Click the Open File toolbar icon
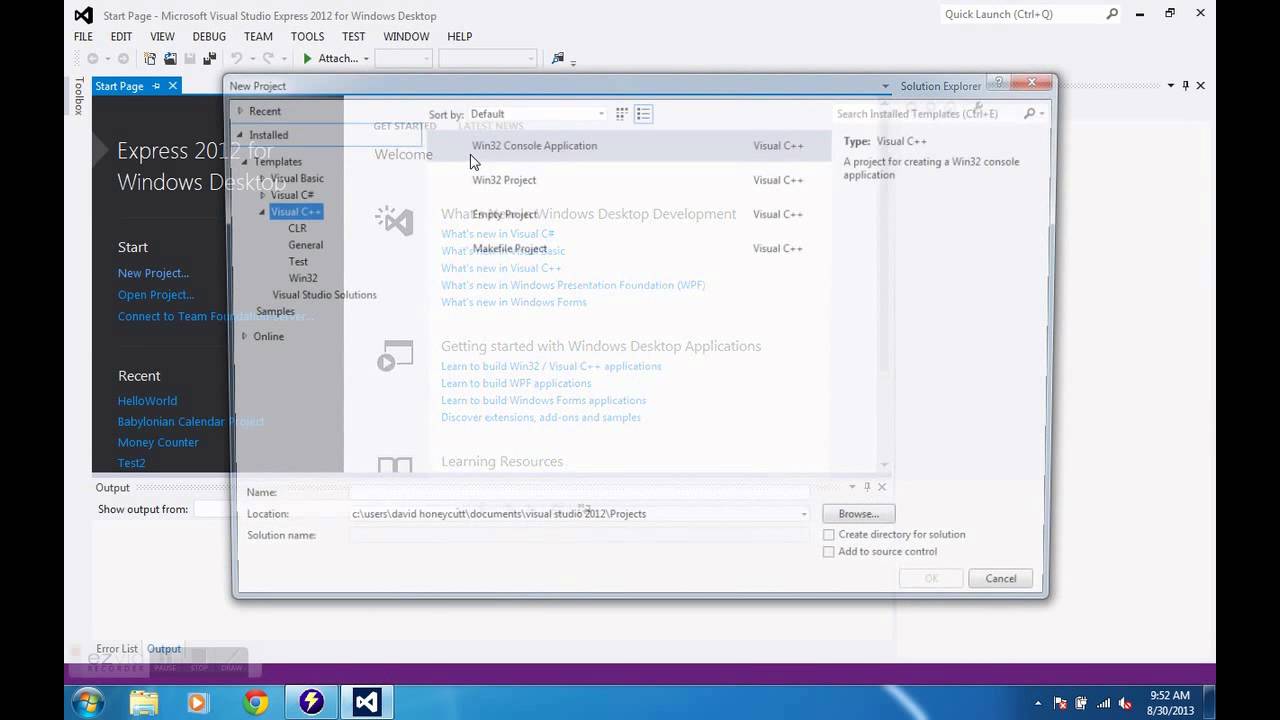 pos(170,59)
